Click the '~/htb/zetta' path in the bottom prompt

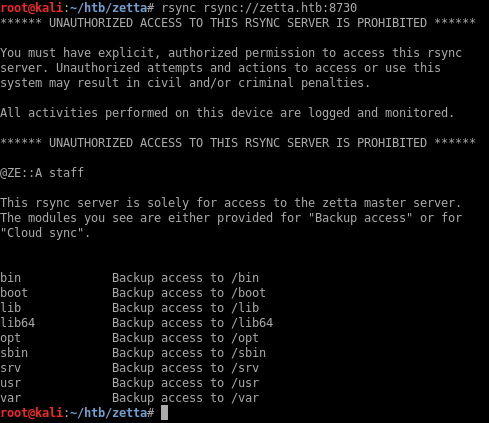click(x=108, y=413)
